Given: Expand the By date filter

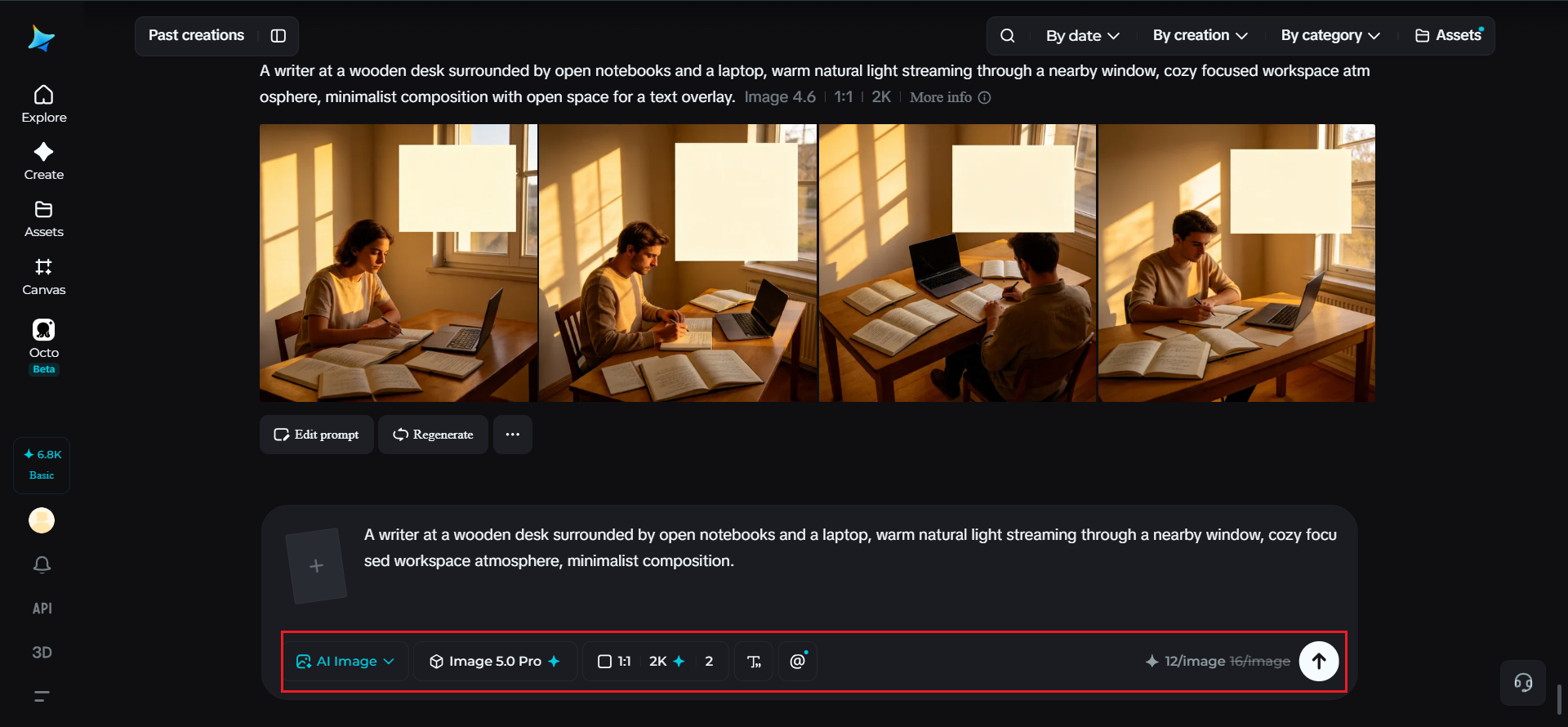Looking at the screenshot, I should [x=1083, y=36].
